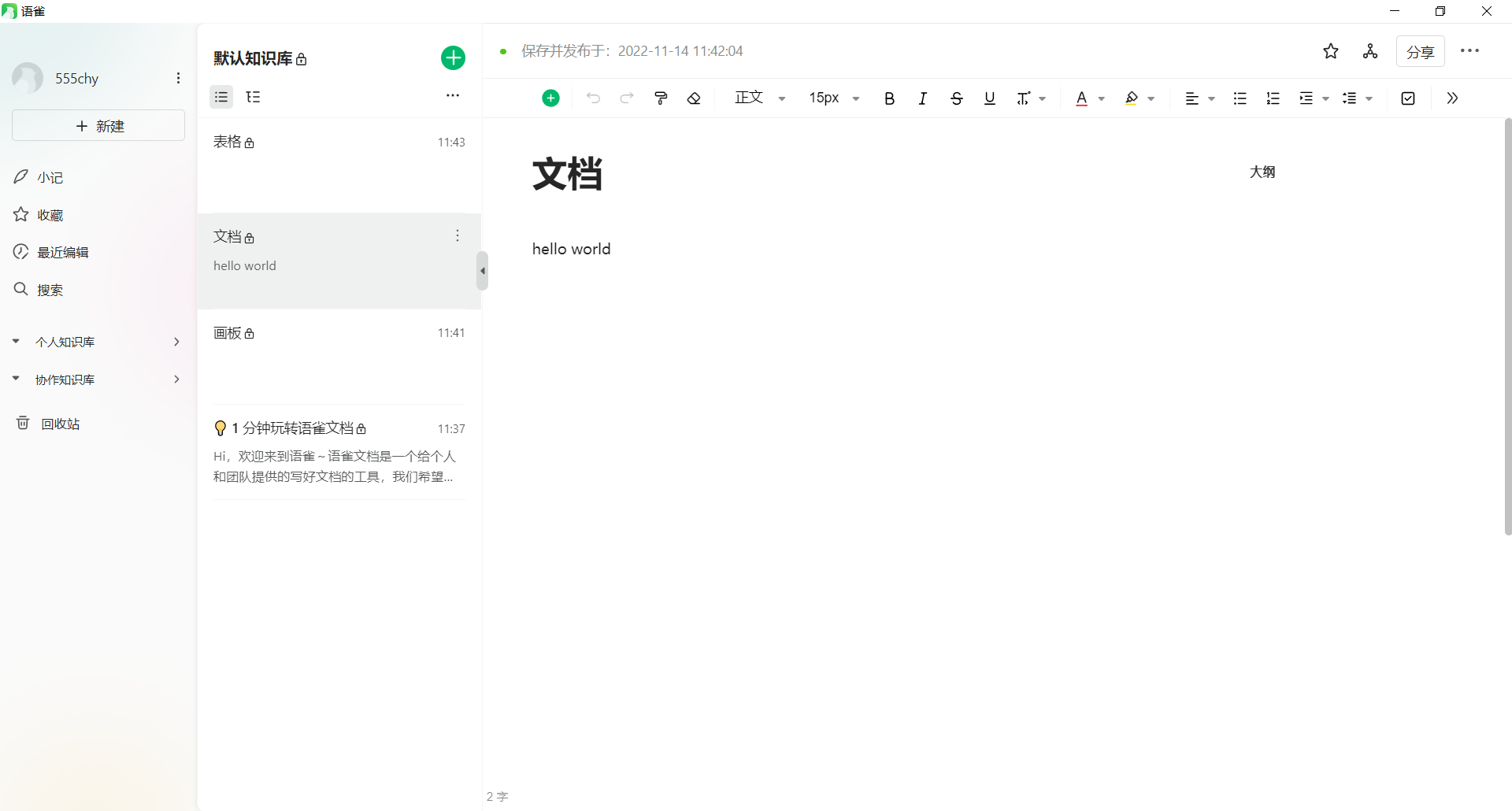Switch to list view of documents
The height and width of the screenshot is (811, 1512).
point(221,97)
